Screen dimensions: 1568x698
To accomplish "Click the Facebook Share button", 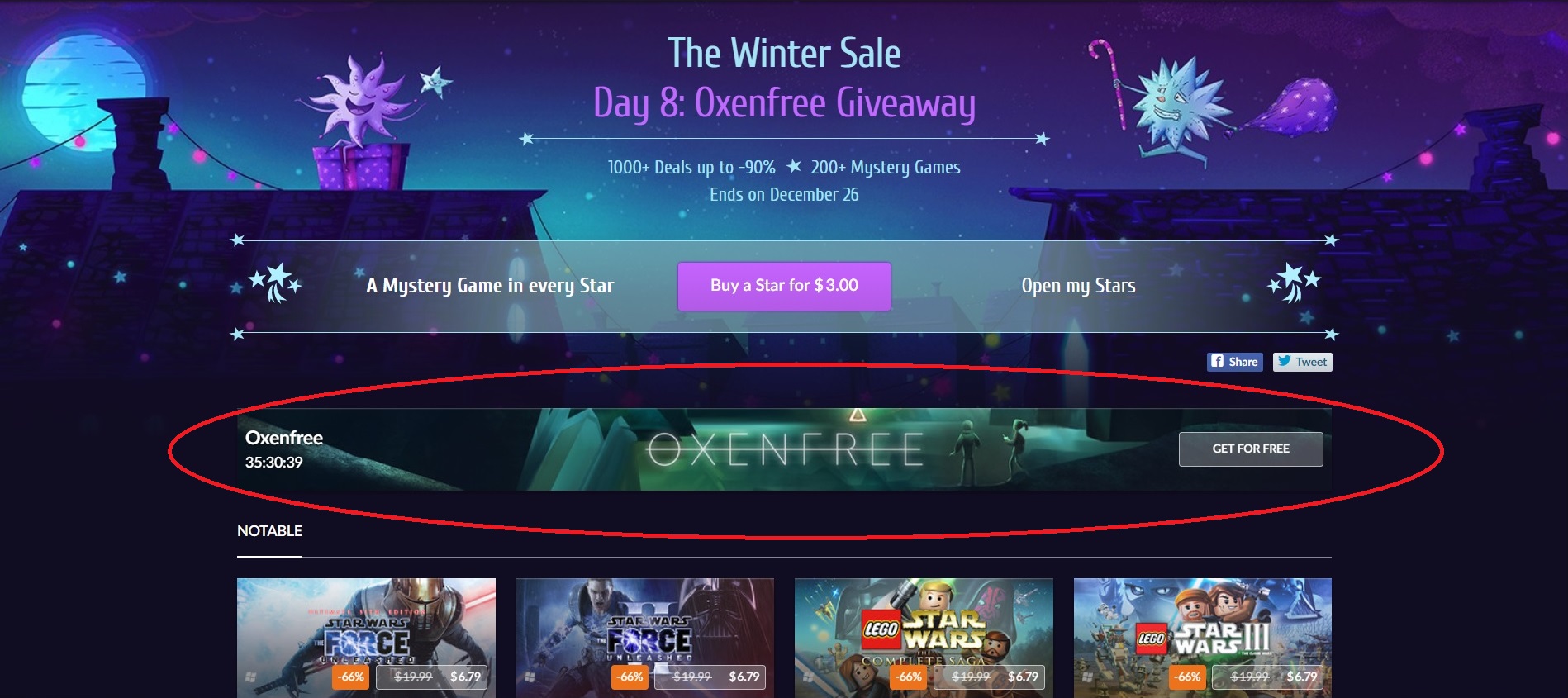I will click(x=1234, y=362).
